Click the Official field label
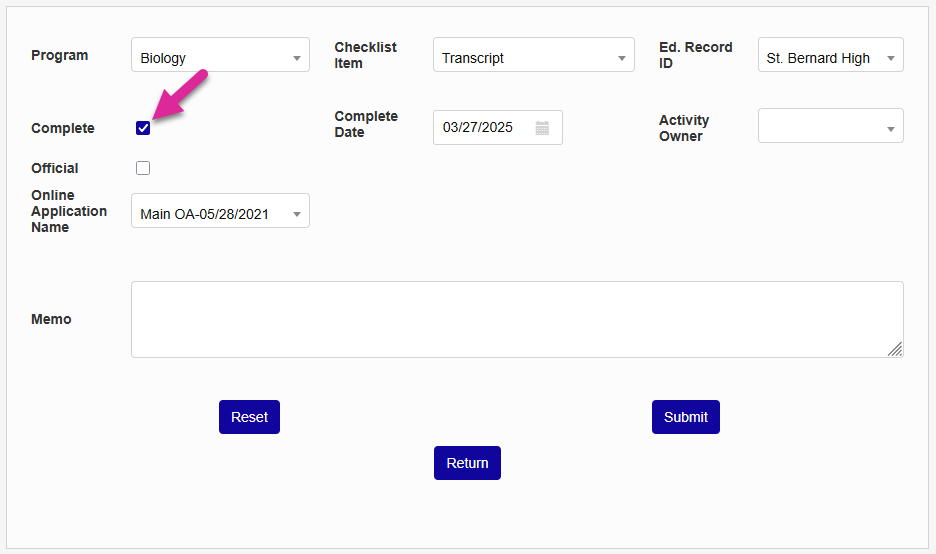 tap(55, 168)
